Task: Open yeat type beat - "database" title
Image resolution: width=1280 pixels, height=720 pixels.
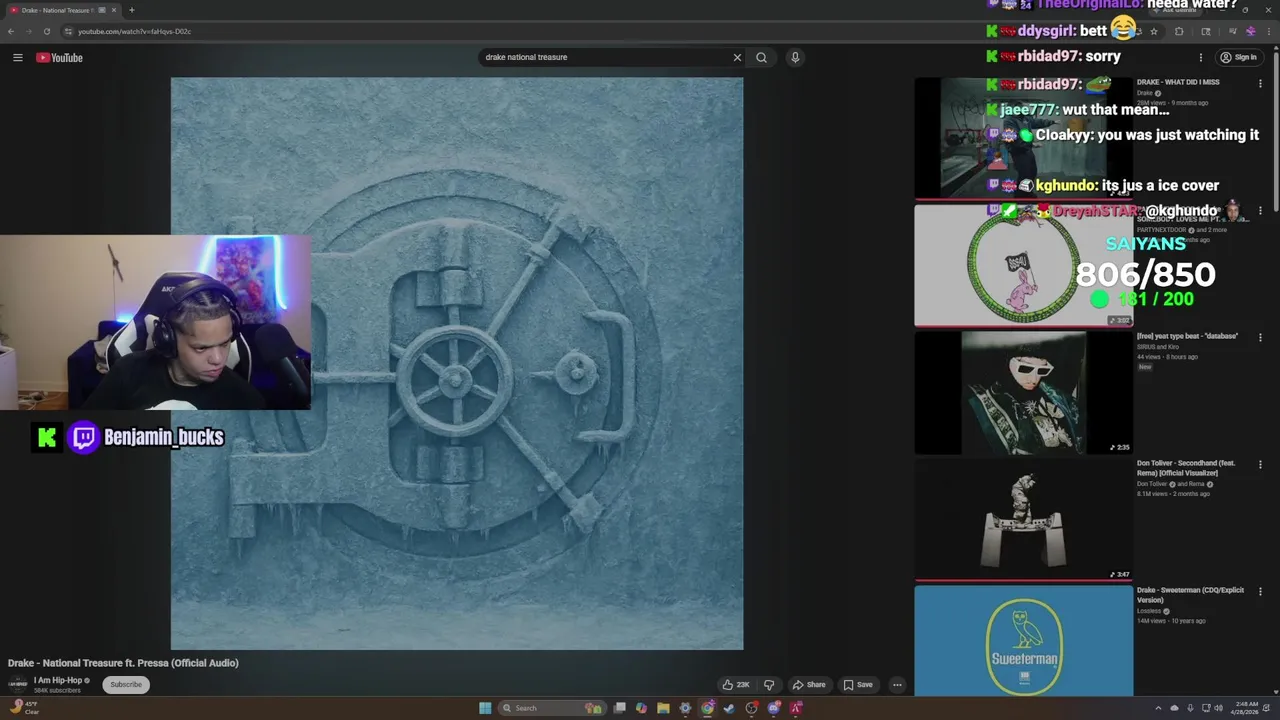Action: pos(1187,336)
